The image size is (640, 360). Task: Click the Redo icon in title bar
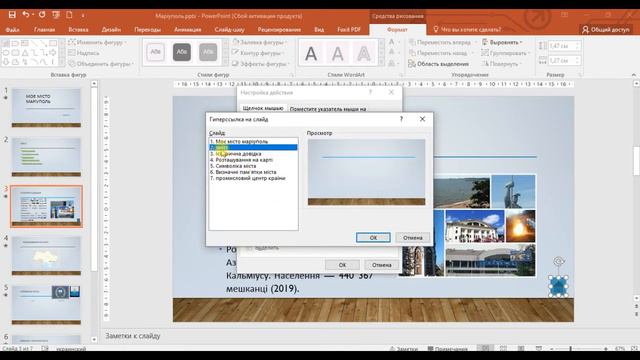pos(42,15)
